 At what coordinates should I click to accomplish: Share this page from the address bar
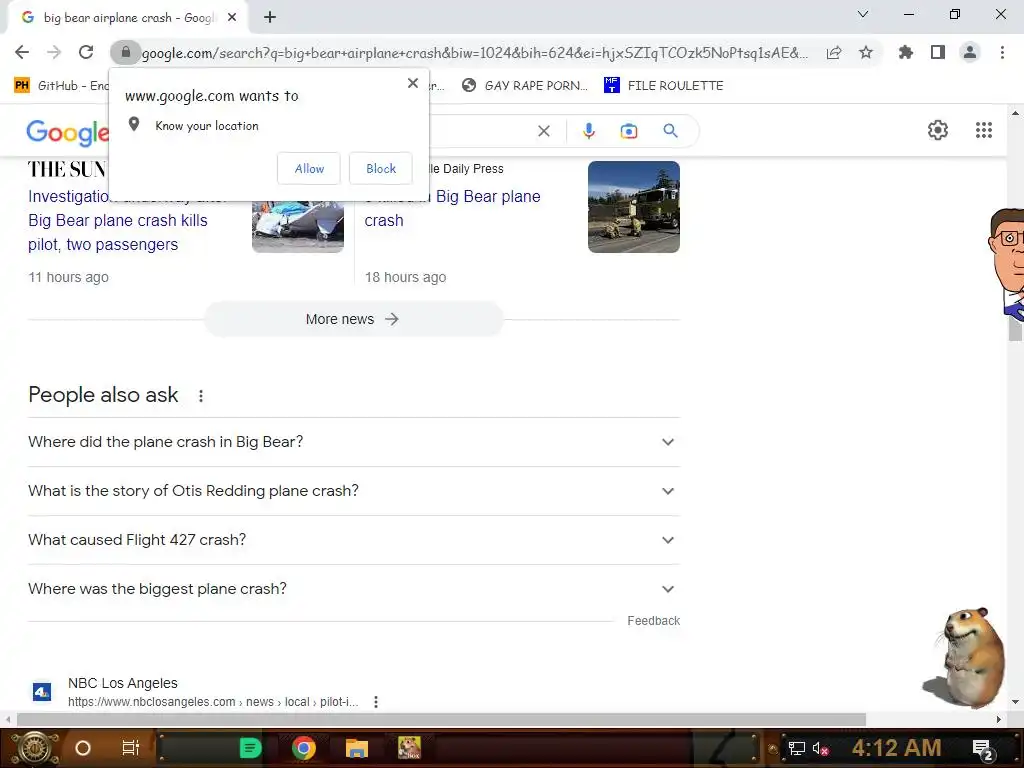(834, 53)
